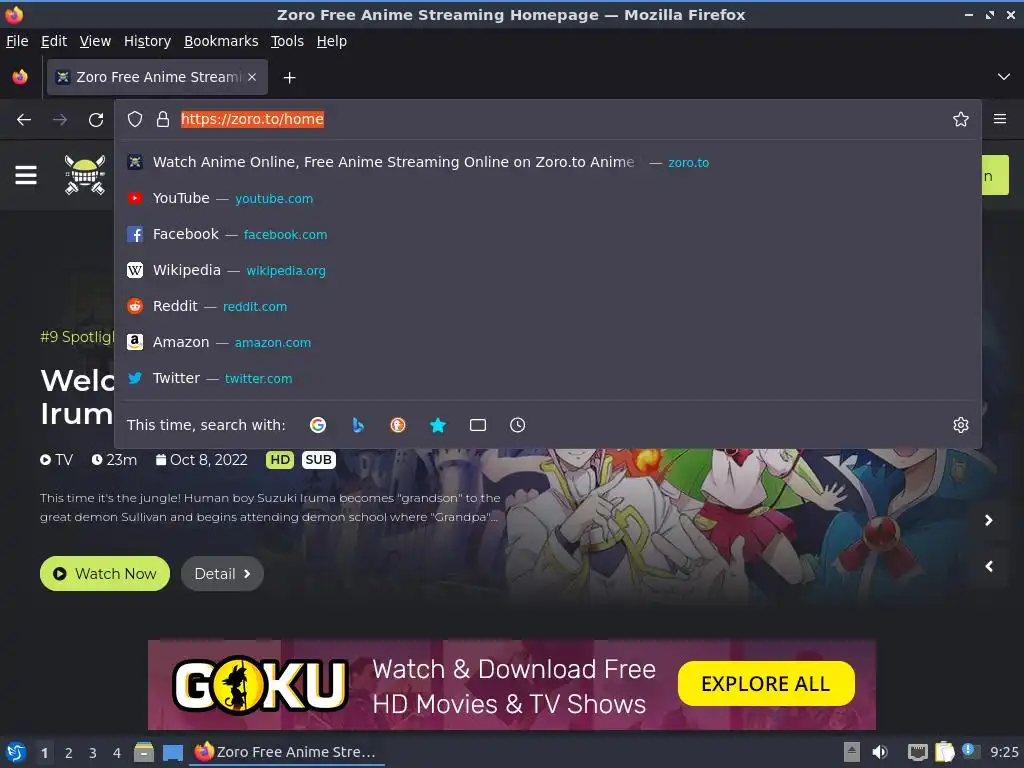
Task: Switch to workspace 2
Action: click(69, 753)
